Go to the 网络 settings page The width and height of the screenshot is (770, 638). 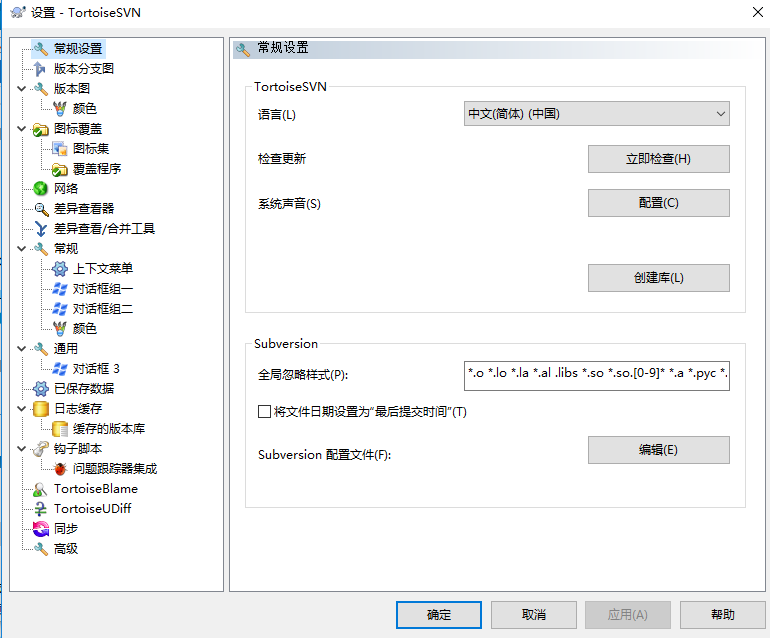pos(66,189)
